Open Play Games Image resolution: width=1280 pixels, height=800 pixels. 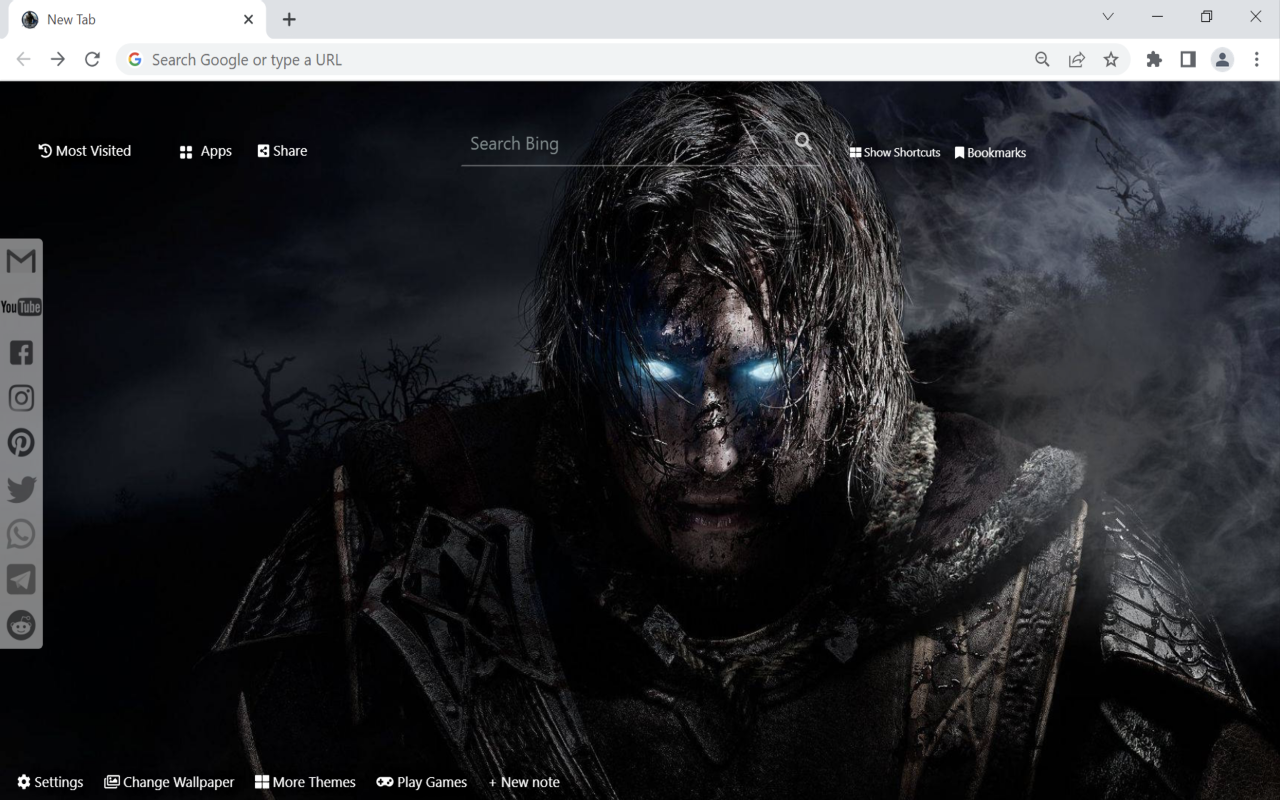pyautogui.click(x=422, y=782)
